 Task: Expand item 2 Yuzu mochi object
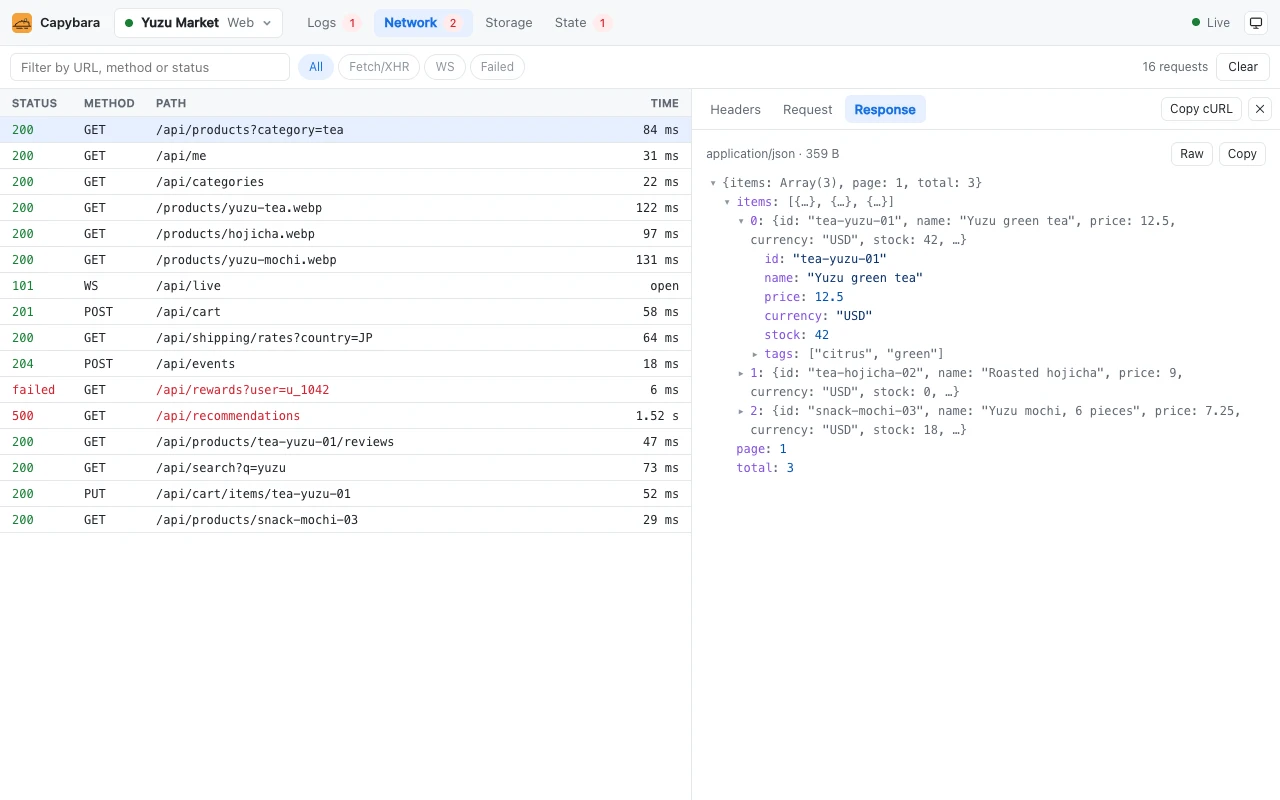click(741, 411)
